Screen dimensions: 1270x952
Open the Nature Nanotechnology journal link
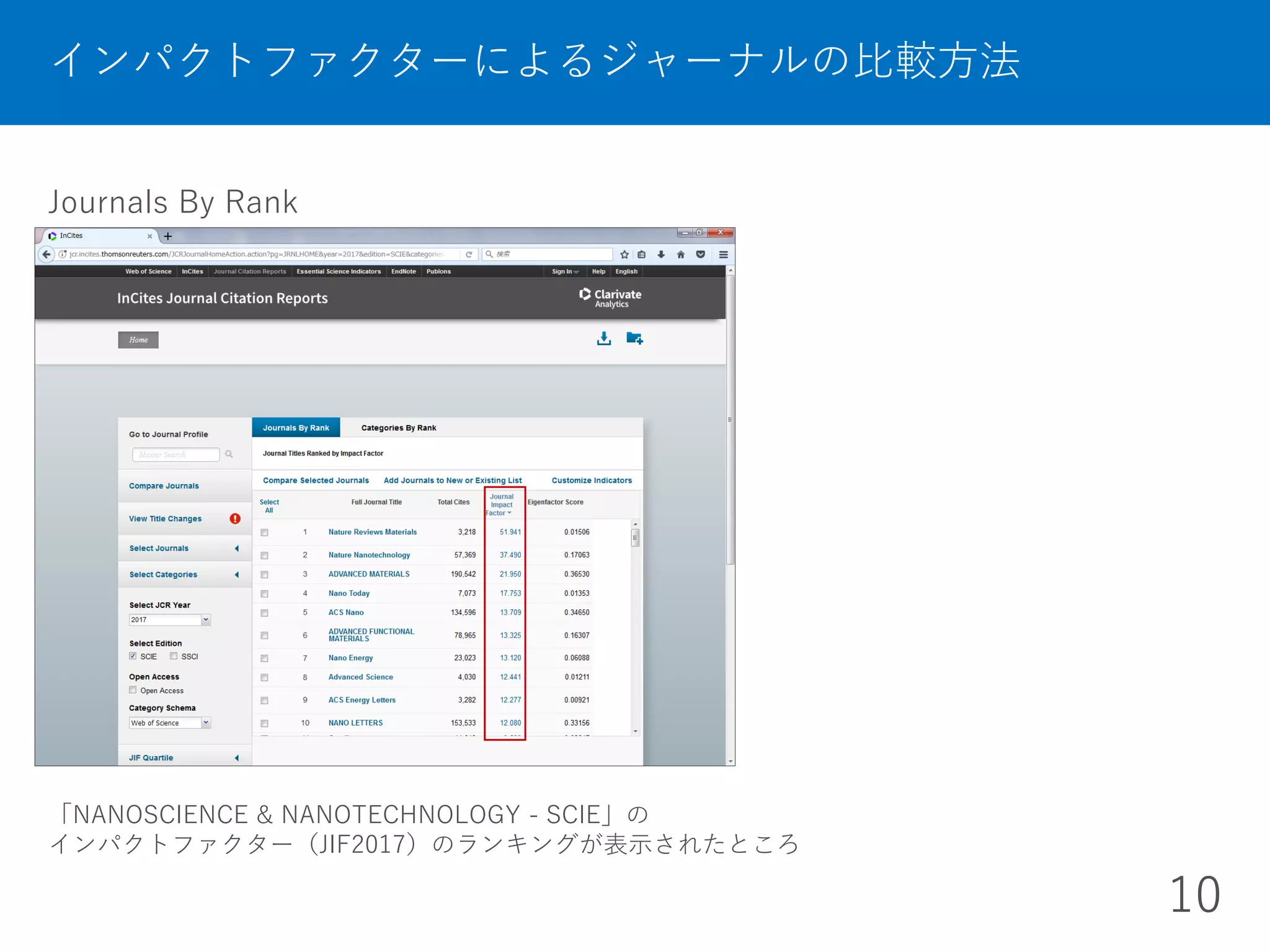tap(369, 555)
